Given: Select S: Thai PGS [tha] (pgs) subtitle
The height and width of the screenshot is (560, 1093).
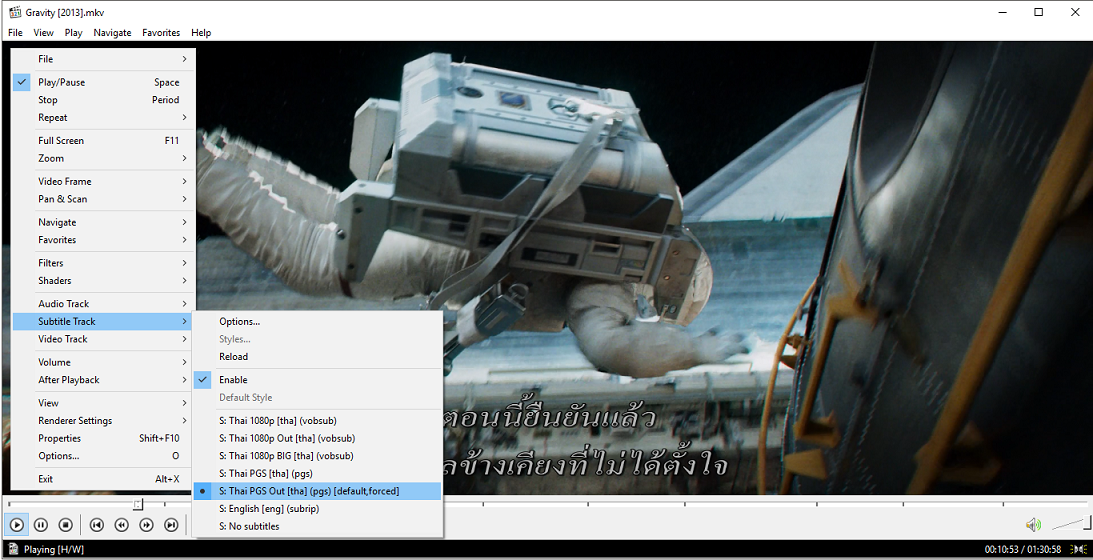Looking at the screenshot, I should point(317,474).
